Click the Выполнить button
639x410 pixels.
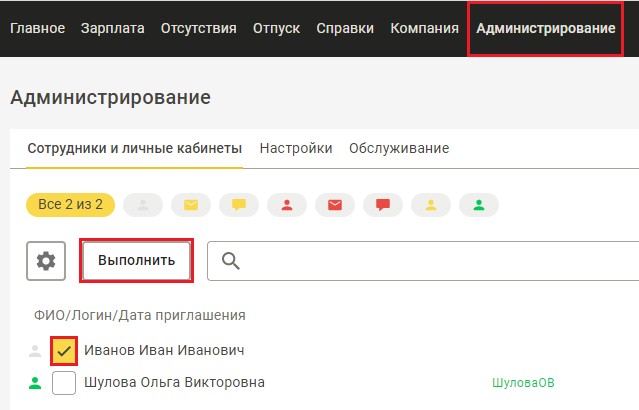point(137,261)
